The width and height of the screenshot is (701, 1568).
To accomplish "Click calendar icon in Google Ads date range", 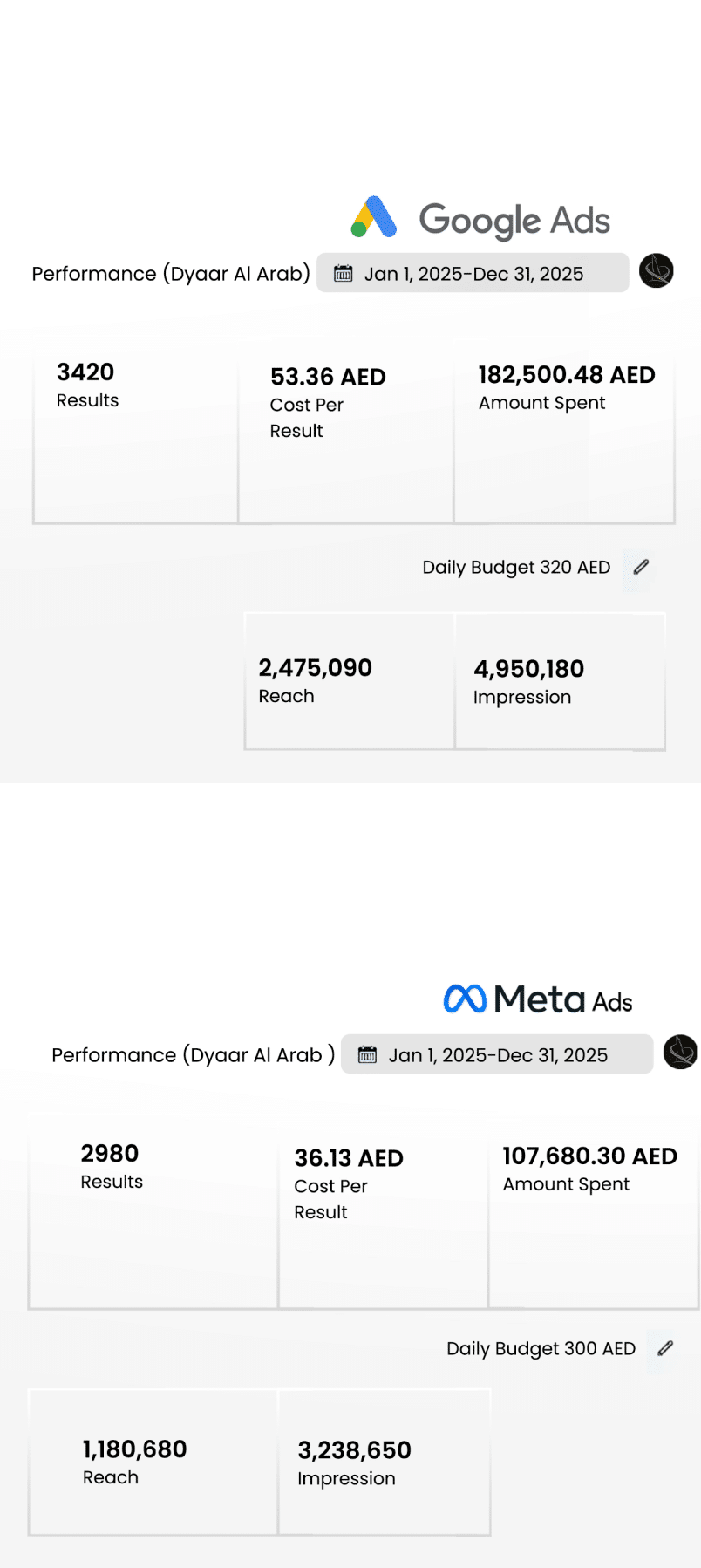I will (x=344, y=274).
